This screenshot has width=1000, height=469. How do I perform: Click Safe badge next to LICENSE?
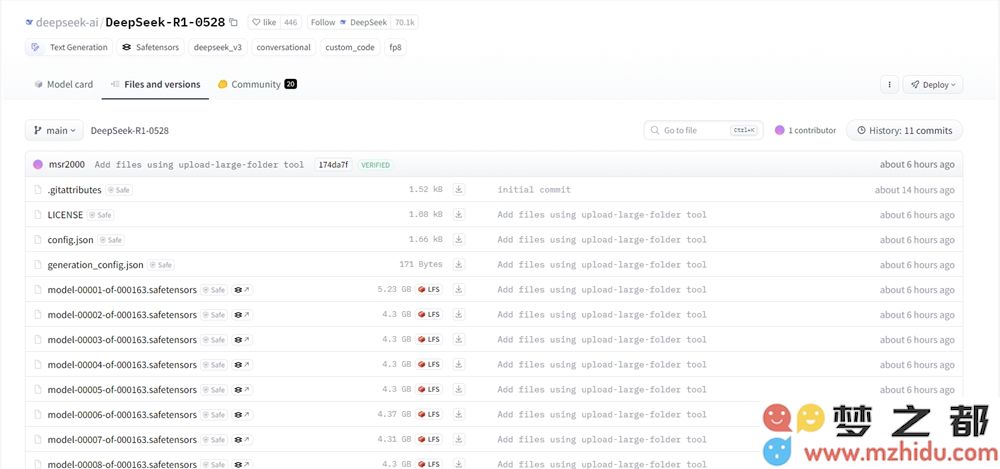click(x=101, y=215)
